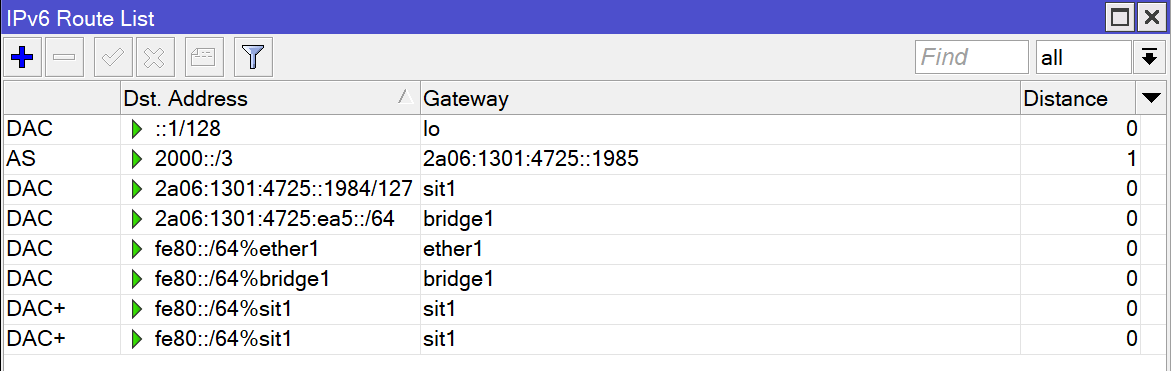
Task: Click the comment toolbar icon
Action: tap(204, 57)
